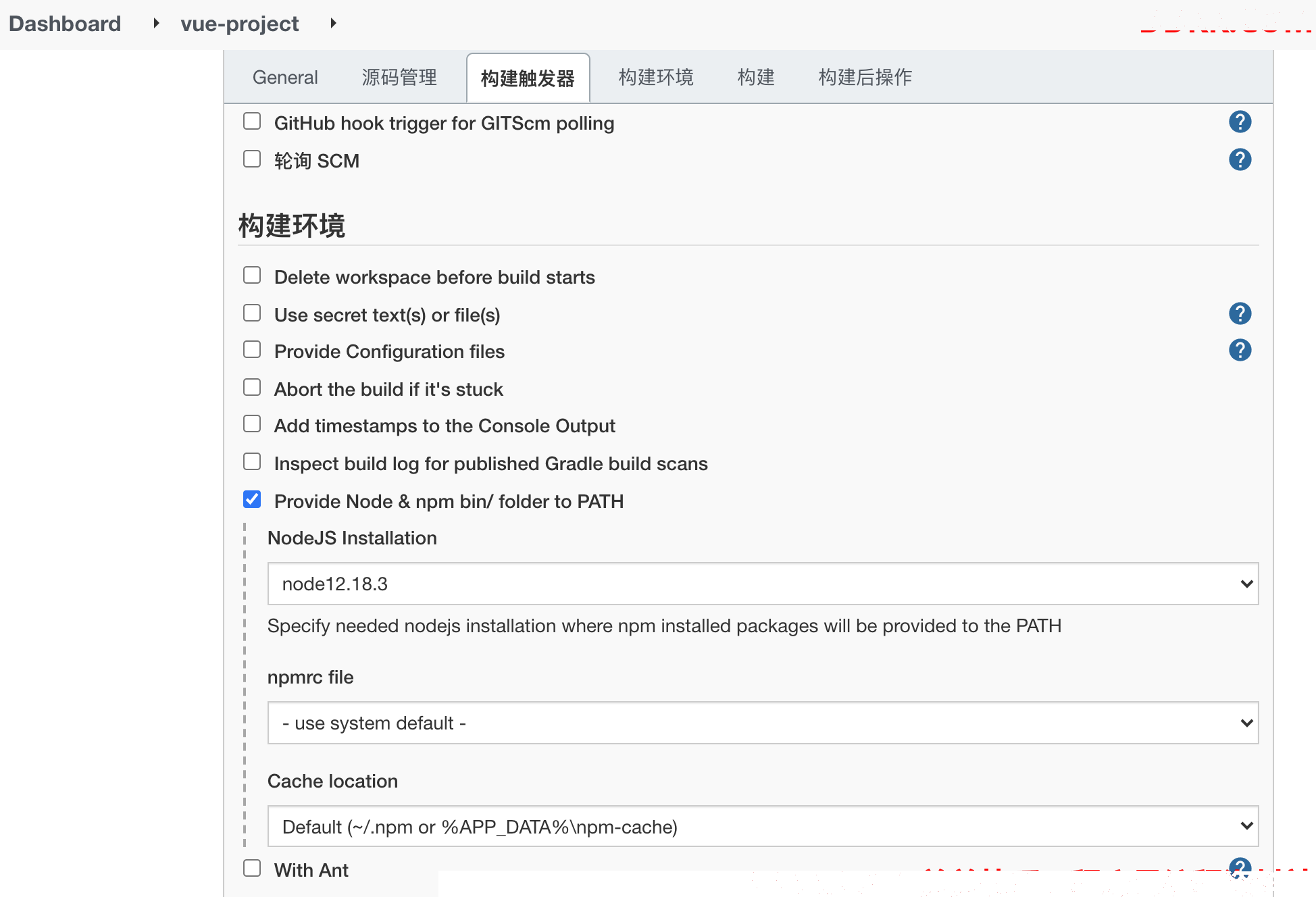Open npmrc file dropdown showing use system default

pyautogui.click(x=763, y=723)
